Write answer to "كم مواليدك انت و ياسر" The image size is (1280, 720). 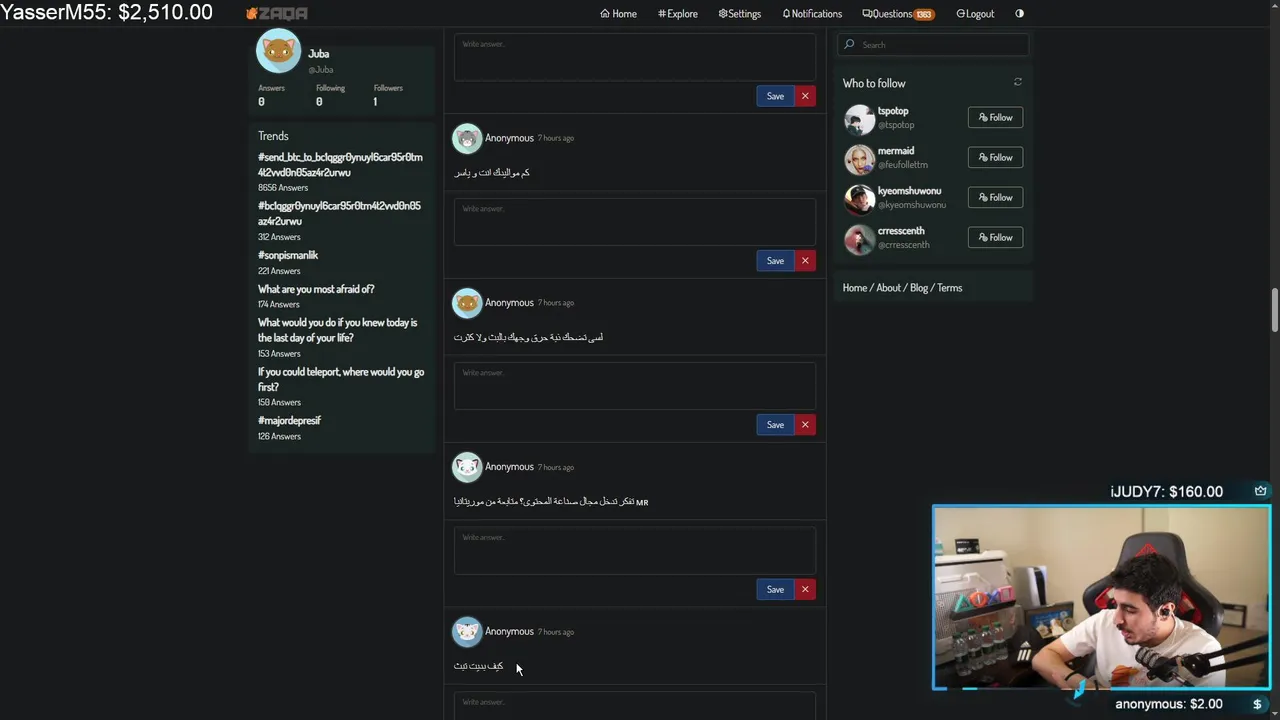point(635,222)
